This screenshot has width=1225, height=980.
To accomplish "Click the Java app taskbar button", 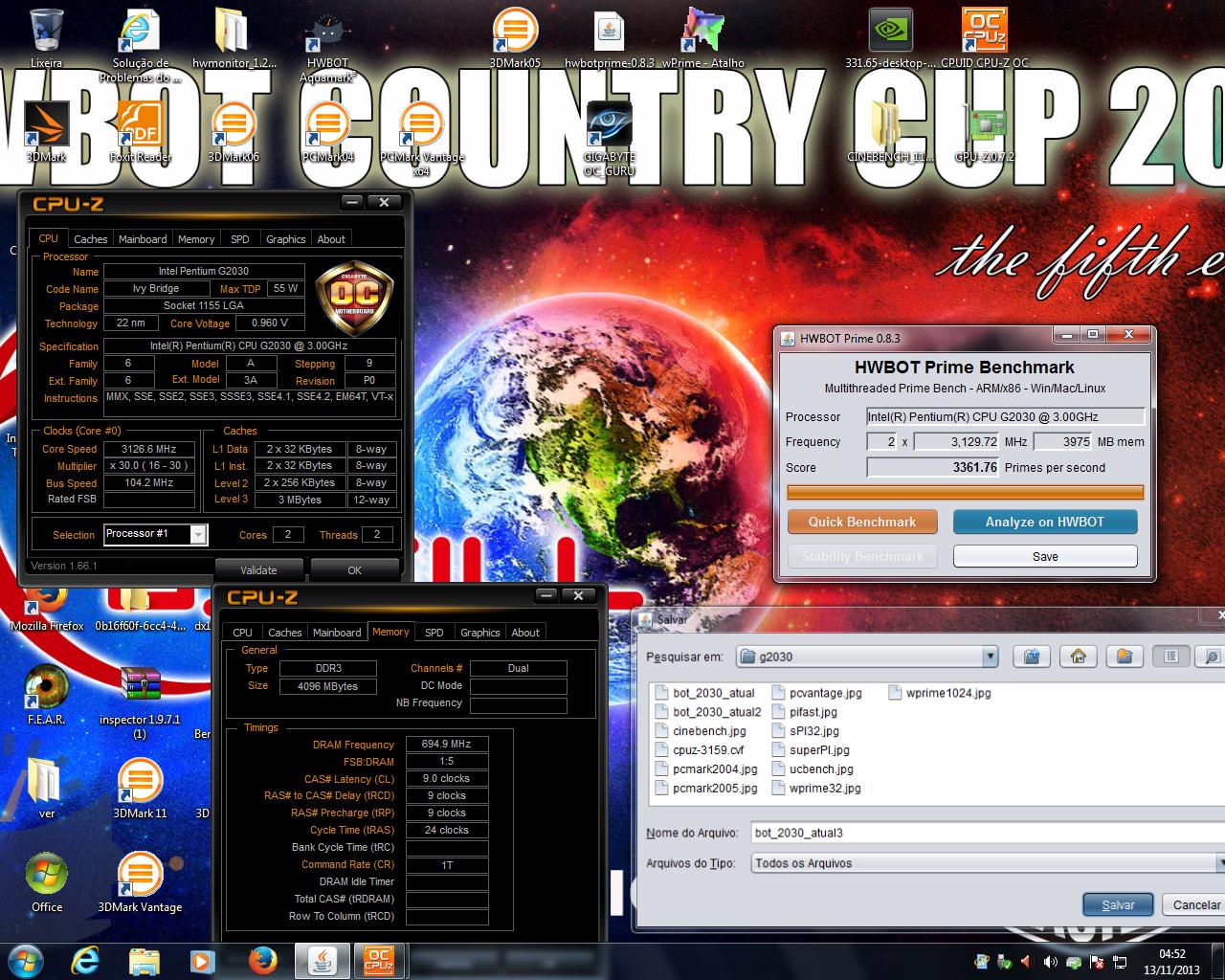I will 322,960.
